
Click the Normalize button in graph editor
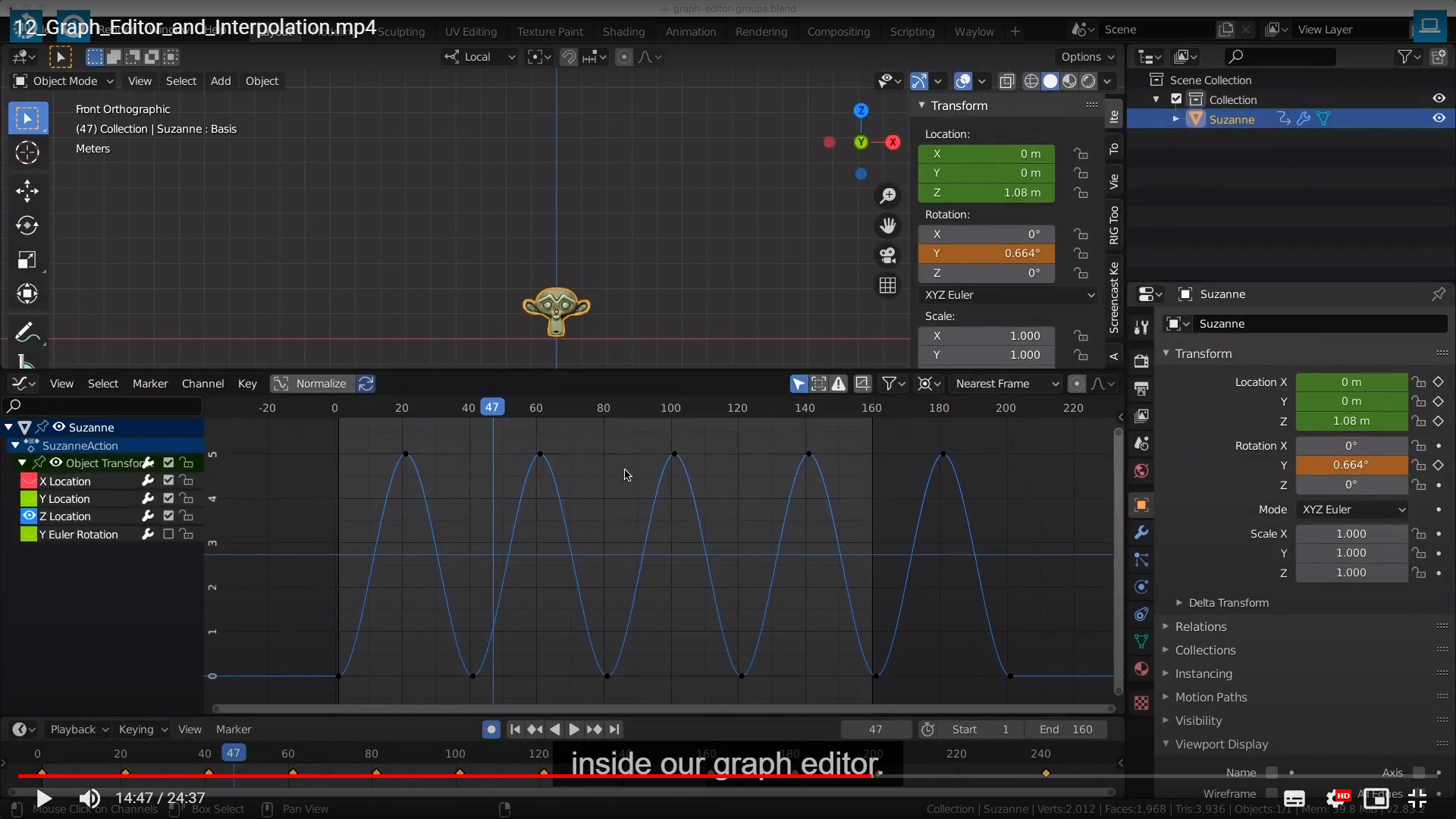(x=312, y=384)
